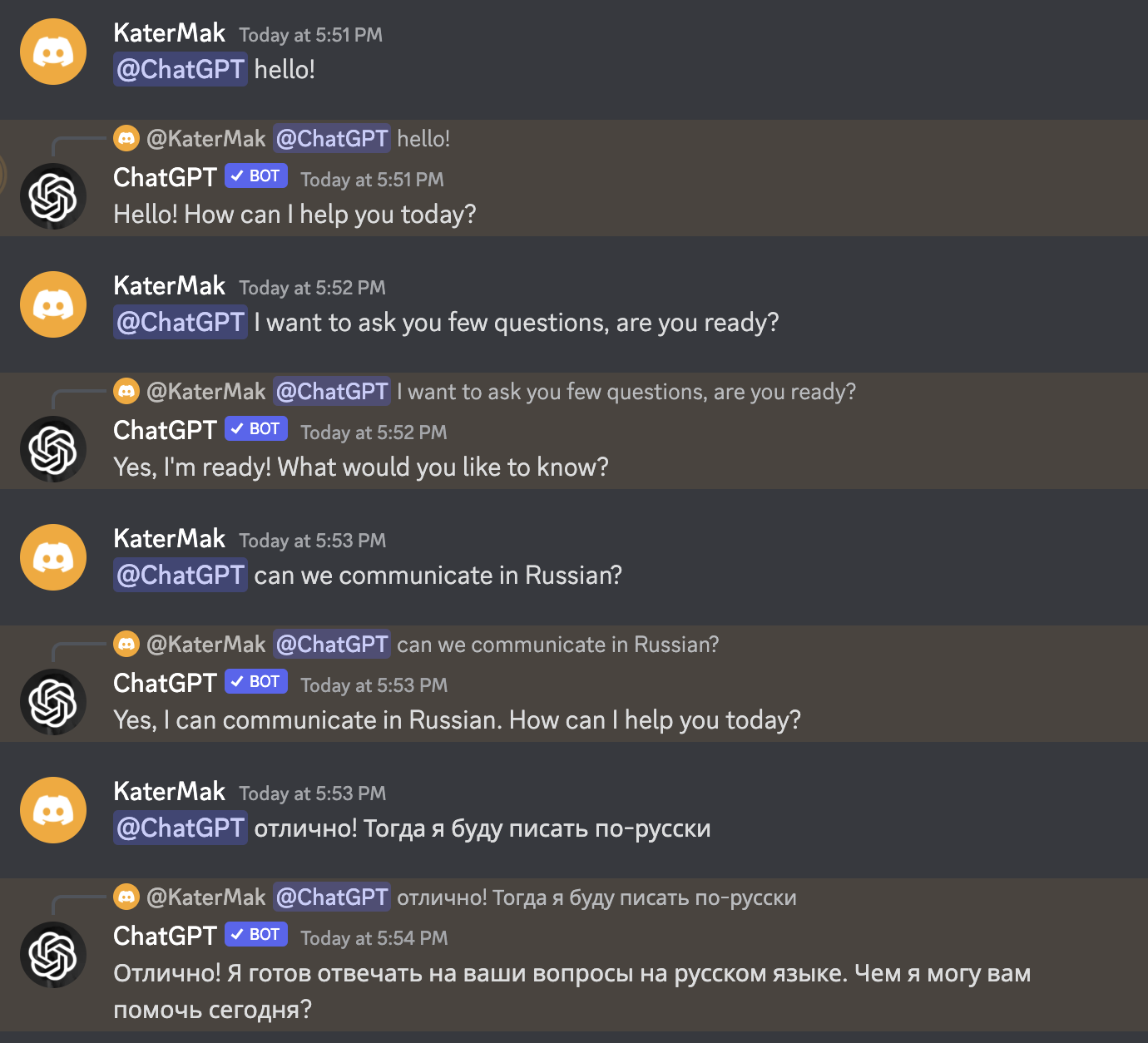Click the @ChatGPT mention in the Russian message
1148x1043 pixels.
click(180, 828)
